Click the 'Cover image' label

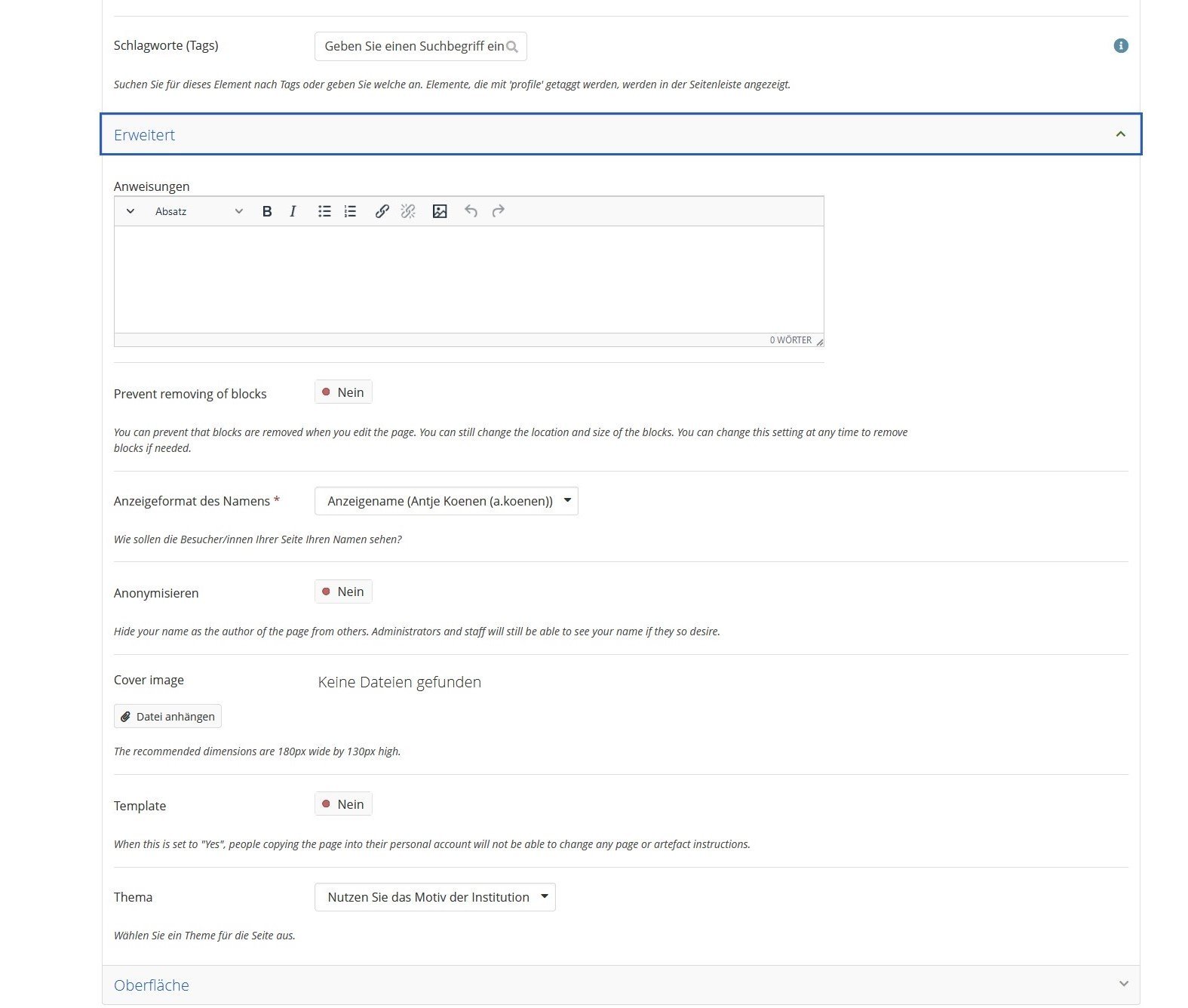(149, 680)
